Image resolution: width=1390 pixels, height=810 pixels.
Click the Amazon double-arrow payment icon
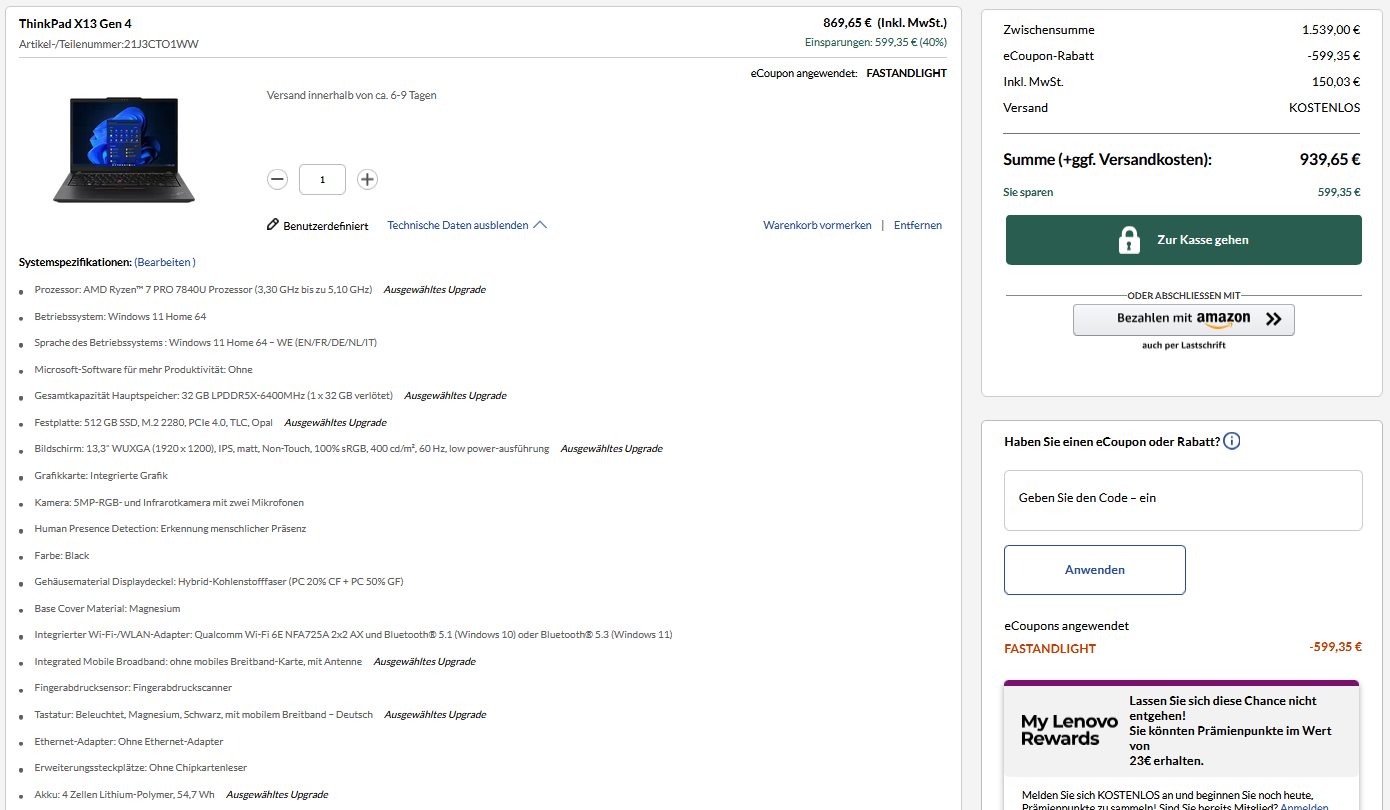pyautogui.click(x=1274, y=319)
